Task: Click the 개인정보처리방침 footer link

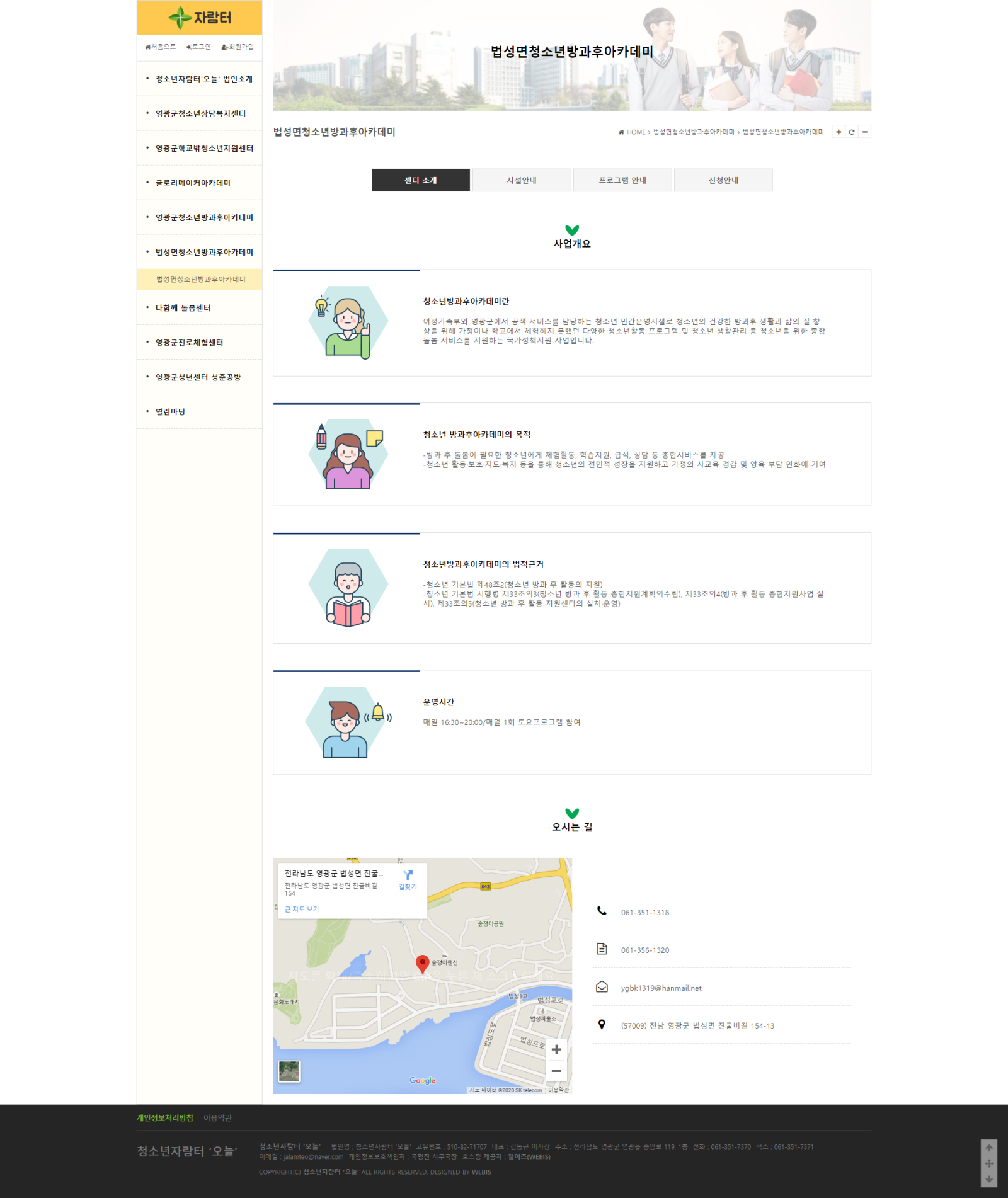Action: click(x=165, y=1118)
